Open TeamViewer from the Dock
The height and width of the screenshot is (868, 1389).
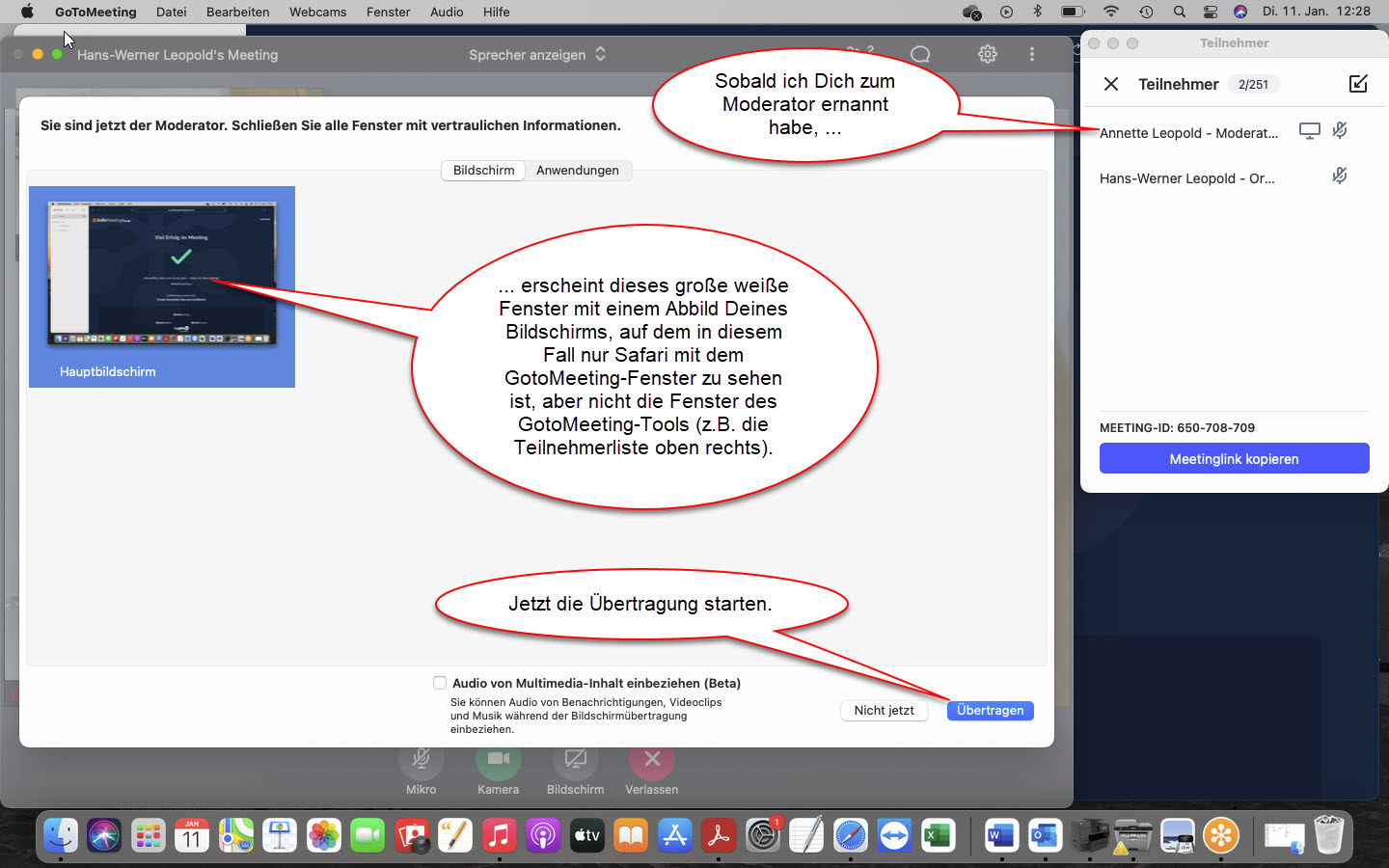click(894, 835)
